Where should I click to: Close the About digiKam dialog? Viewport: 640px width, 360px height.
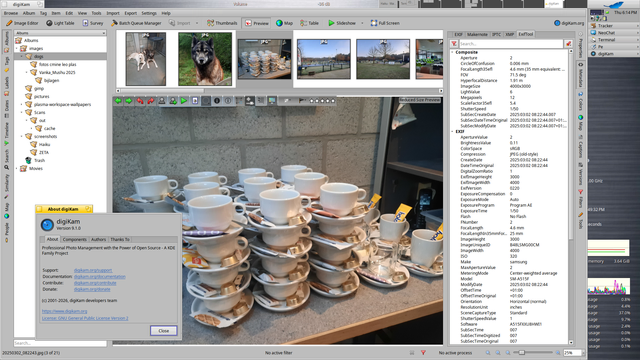pyautogui.click(x=163, y=331)
